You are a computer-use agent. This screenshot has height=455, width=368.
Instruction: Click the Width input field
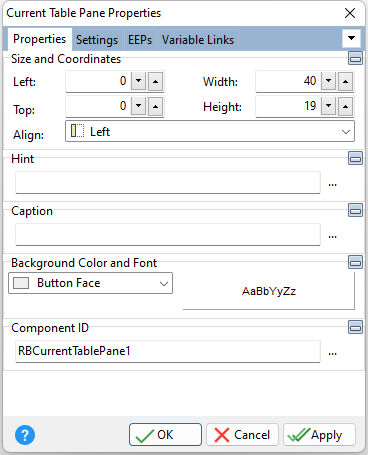coord(288,81)
